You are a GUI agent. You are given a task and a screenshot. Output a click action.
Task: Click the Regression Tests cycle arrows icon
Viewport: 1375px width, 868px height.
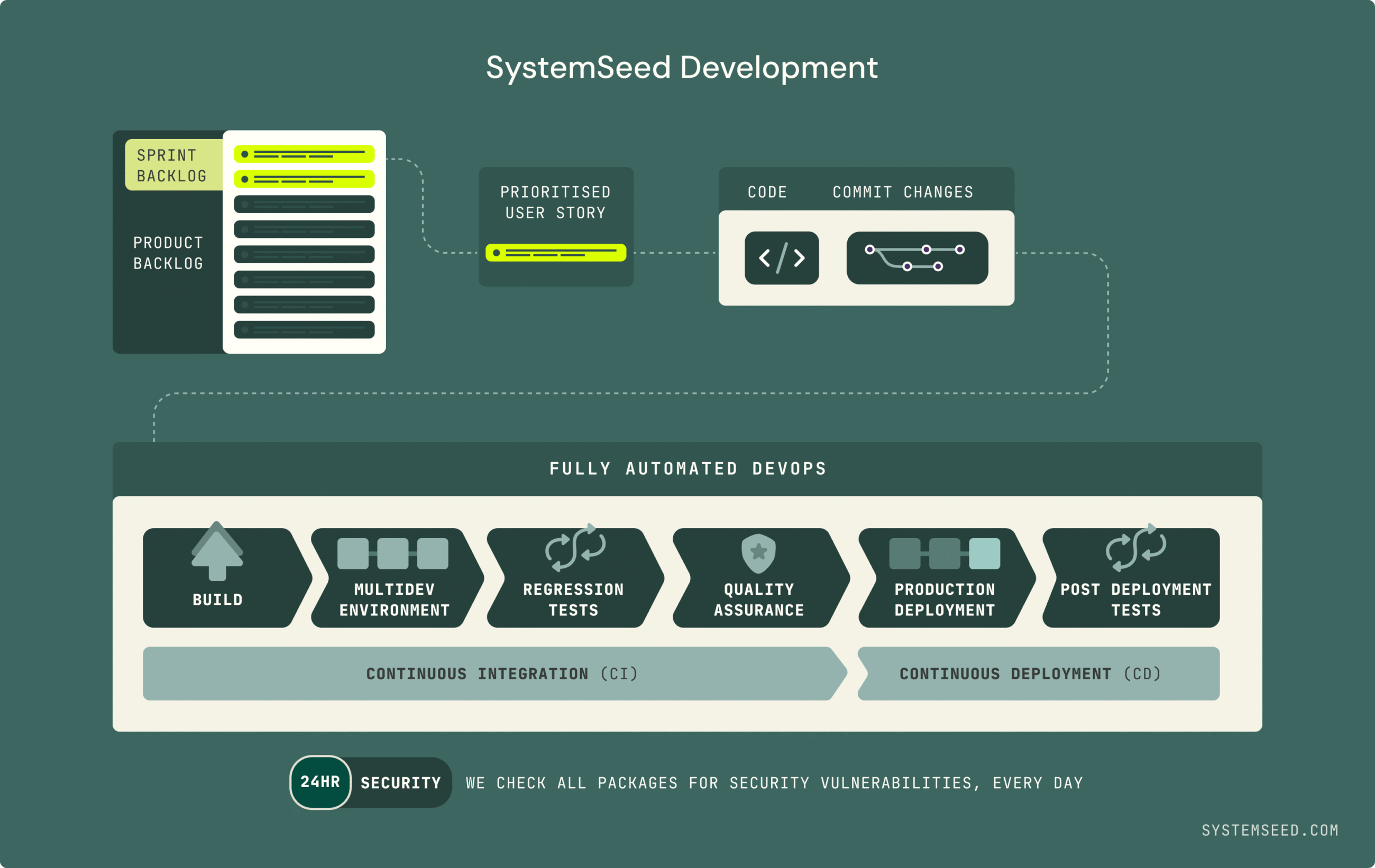(x=575, y=548)
